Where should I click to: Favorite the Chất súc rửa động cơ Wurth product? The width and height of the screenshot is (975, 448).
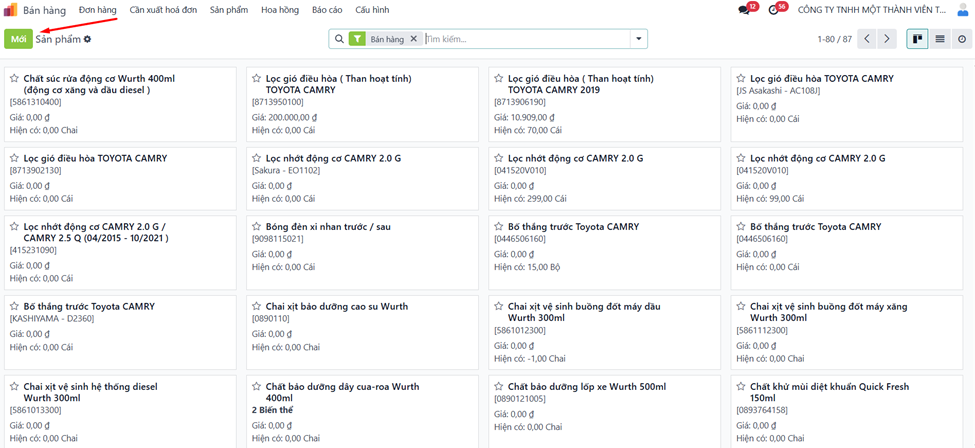point(15,79)
